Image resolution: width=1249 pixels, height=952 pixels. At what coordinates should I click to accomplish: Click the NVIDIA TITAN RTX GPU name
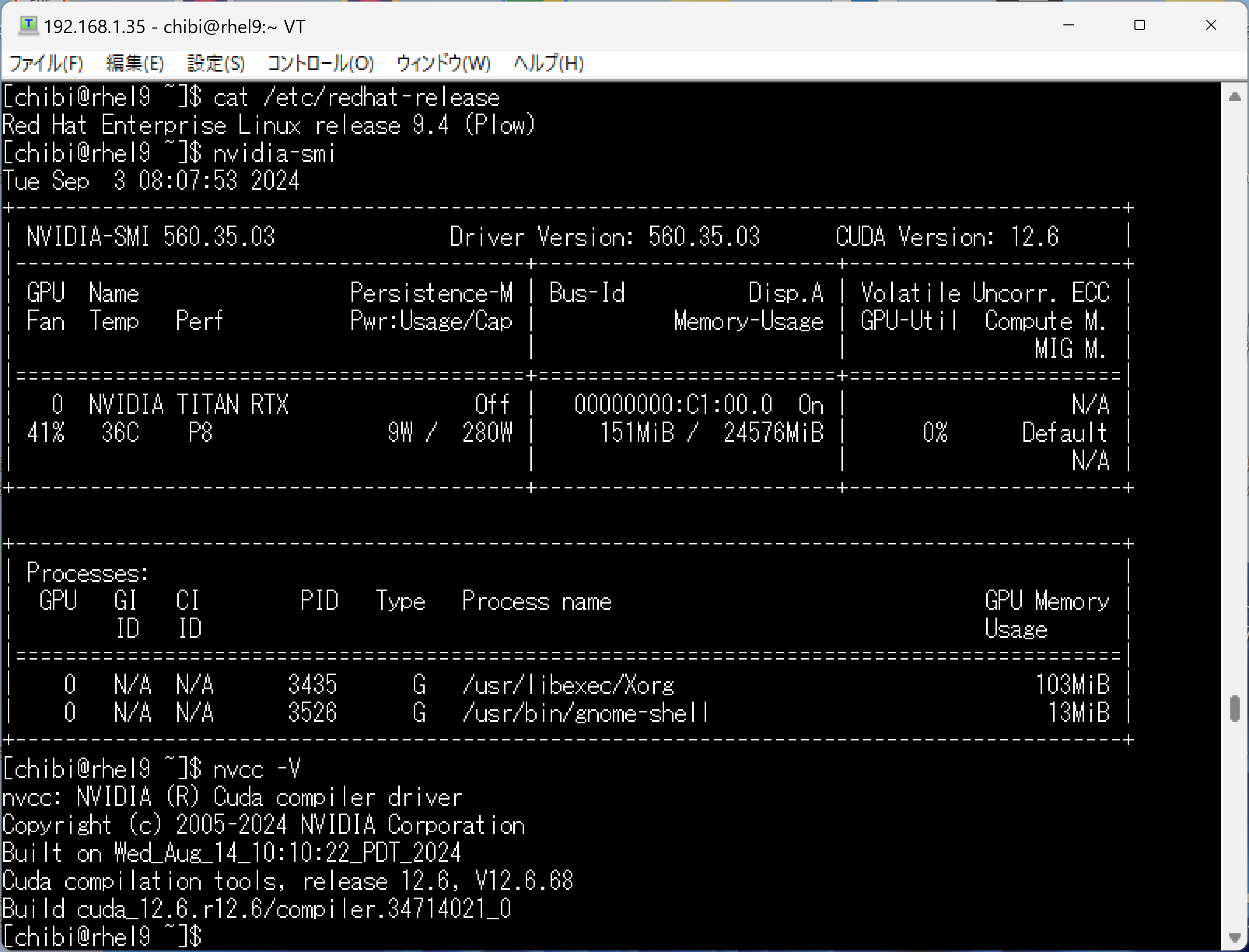tap(189, 405)
